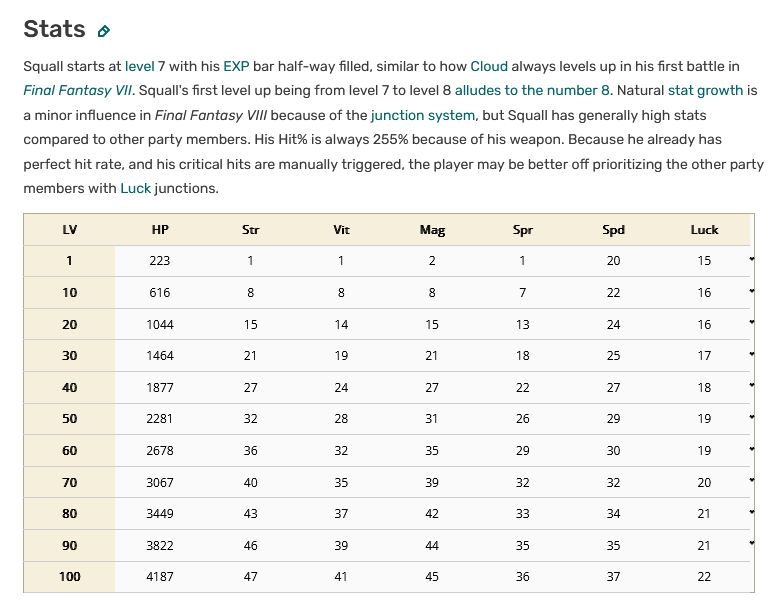Open the 'Luck' link in paragraph
This screenshot has width=781, height=612.
click(x=135, y=188)
